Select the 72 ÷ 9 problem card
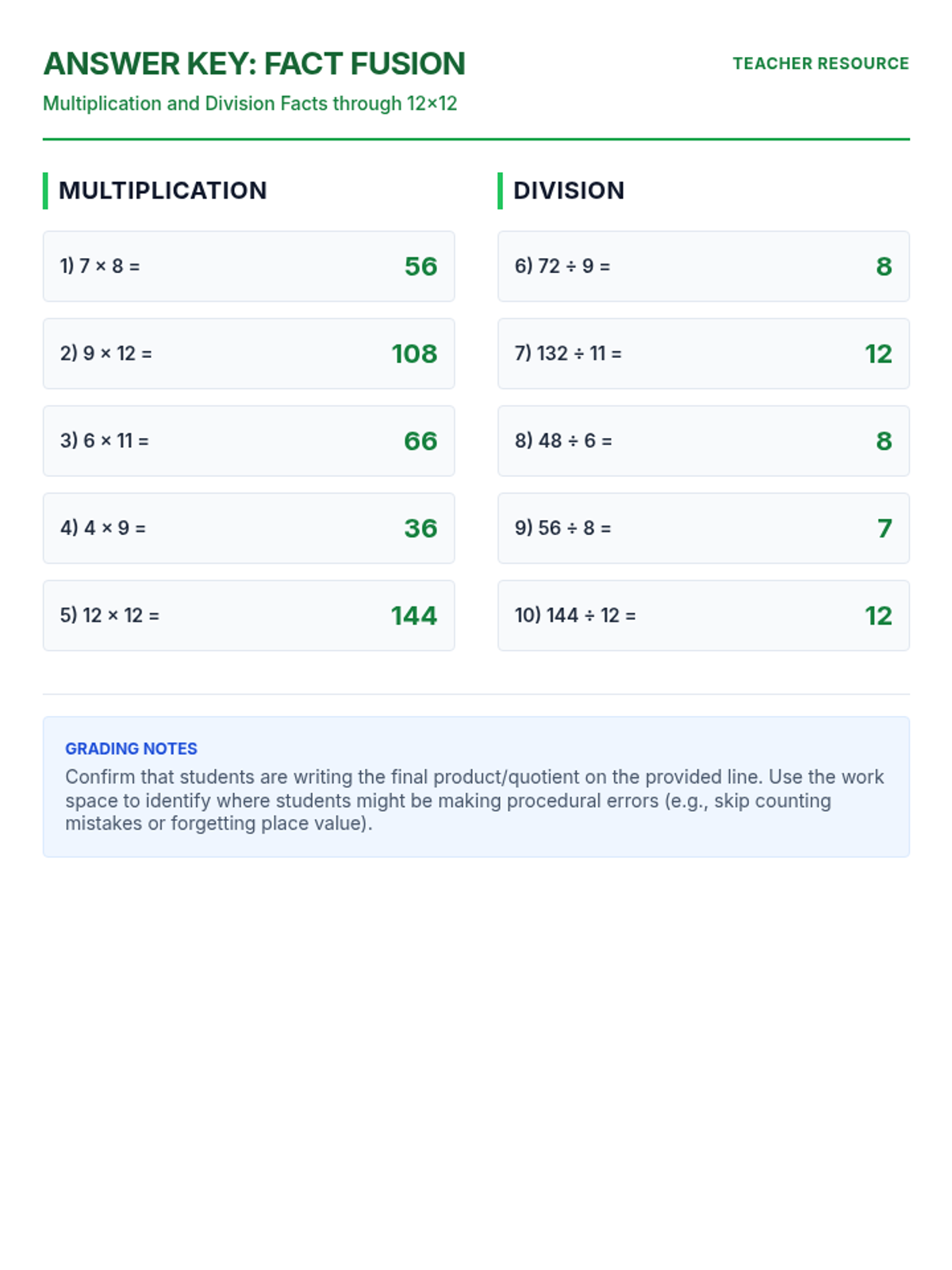 (x=703, y=266)
